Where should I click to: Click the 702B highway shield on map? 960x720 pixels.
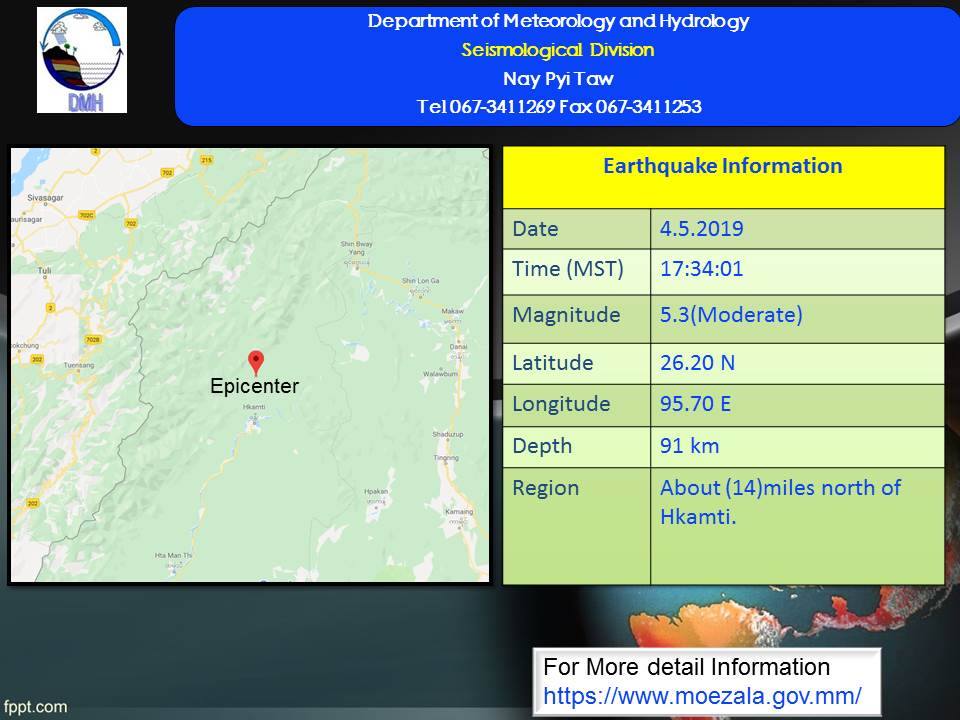[x=95, y=340]
